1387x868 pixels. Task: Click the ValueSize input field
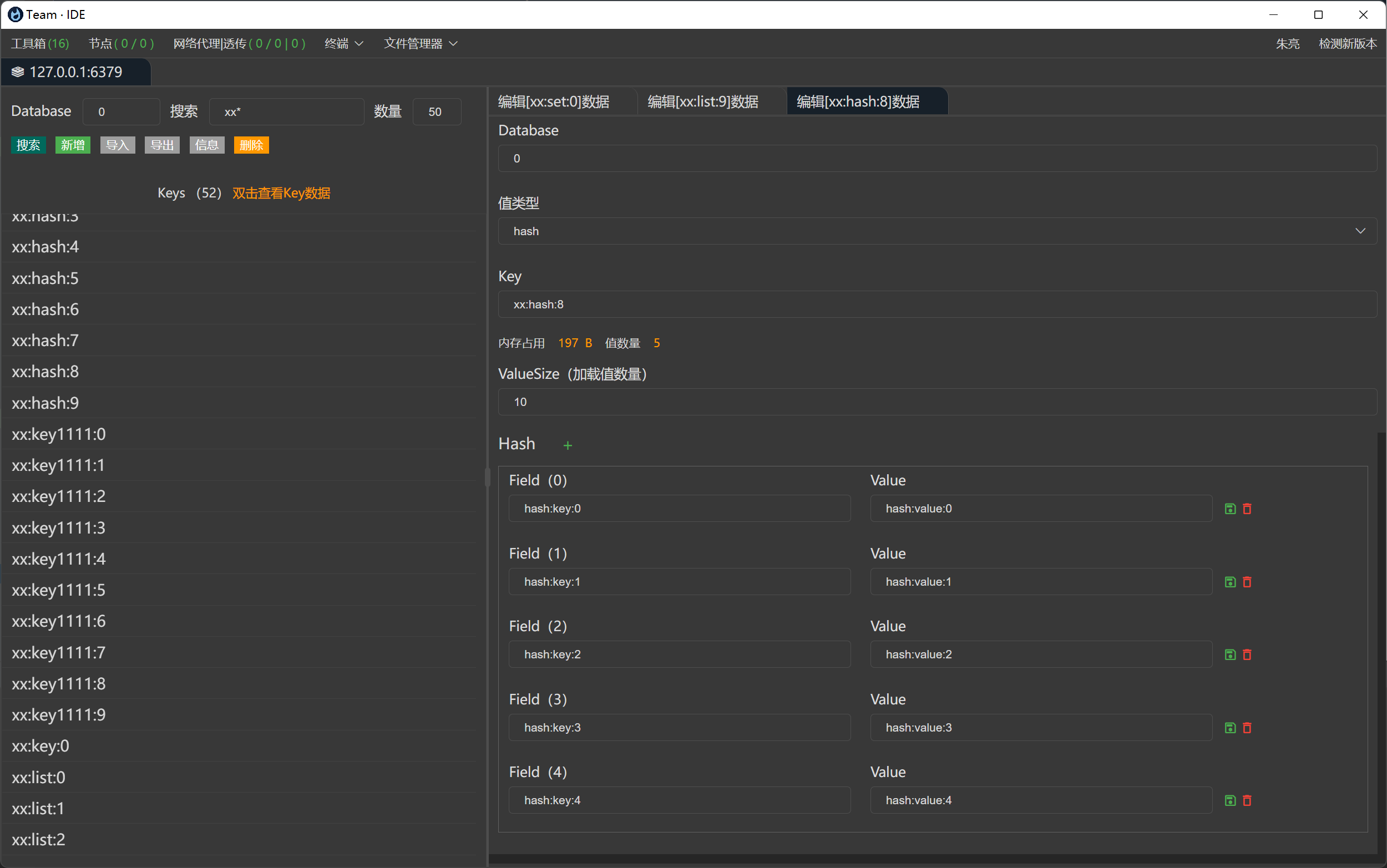[937, 402]
